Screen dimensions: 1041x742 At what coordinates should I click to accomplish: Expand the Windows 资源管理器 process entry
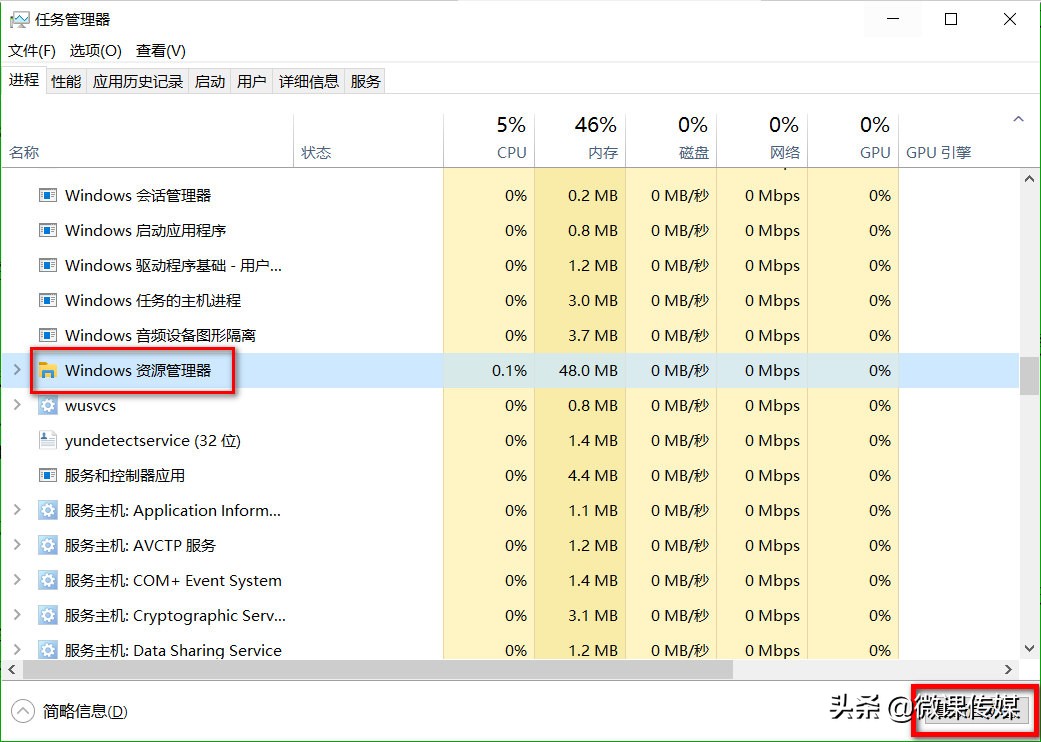coord(15,370)
